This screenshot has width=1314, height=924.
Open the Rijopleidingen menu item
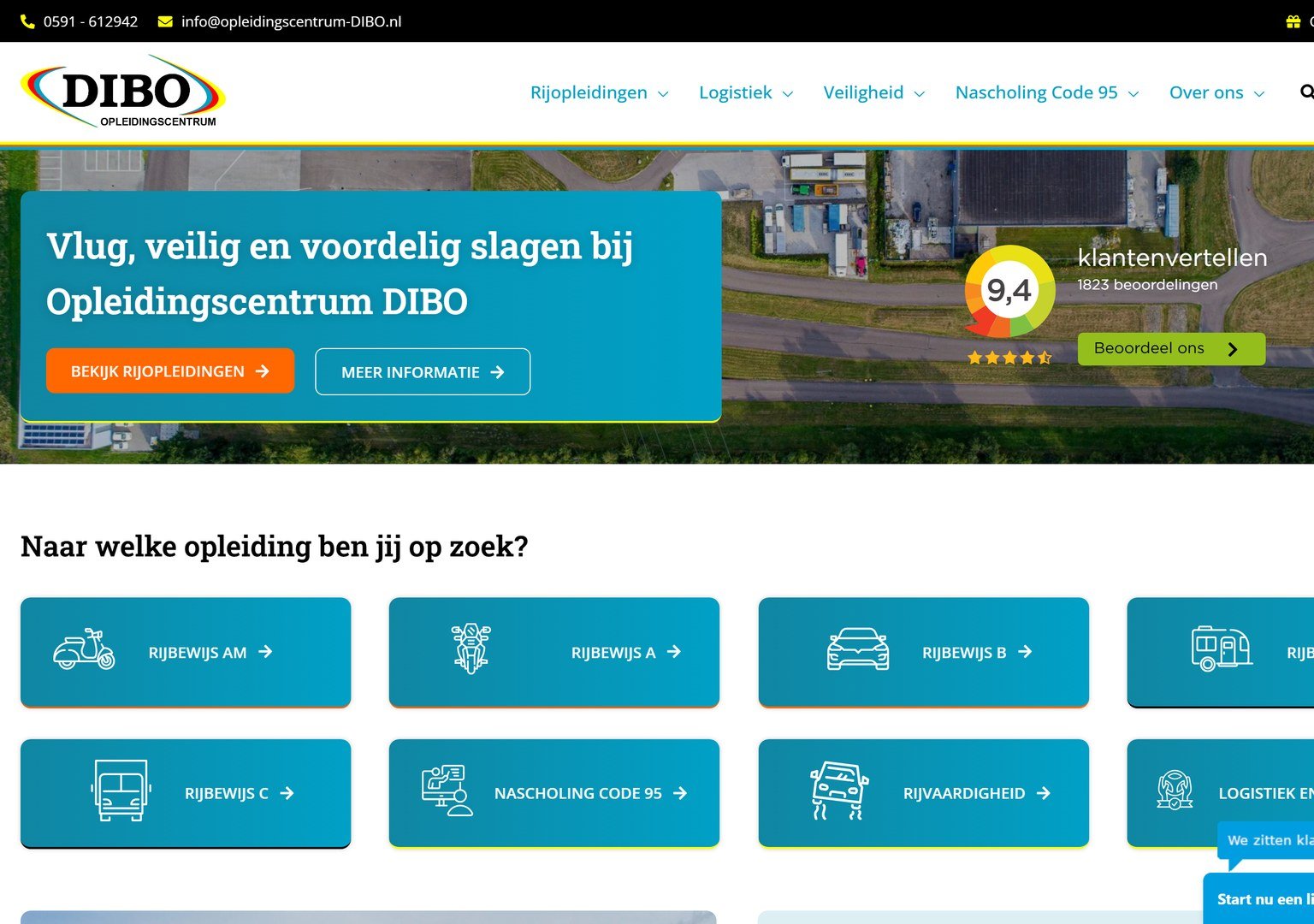(x=589, y=92)
